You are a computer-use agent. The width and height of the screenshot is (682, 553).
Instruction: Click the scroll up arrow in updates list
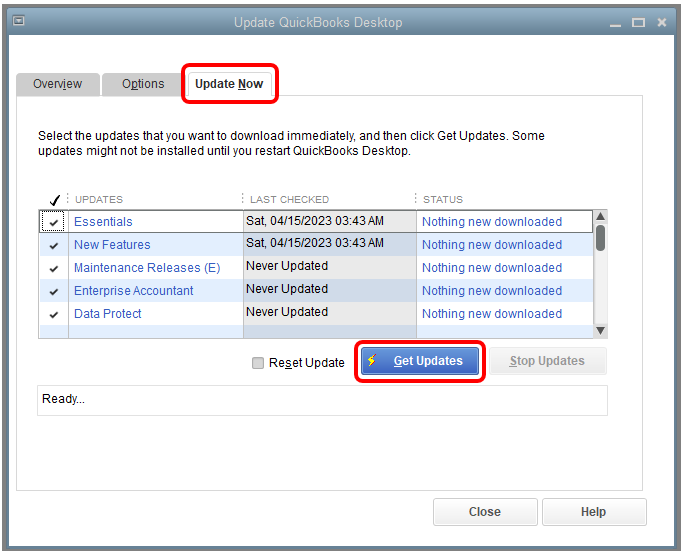[x=600, y=216]
